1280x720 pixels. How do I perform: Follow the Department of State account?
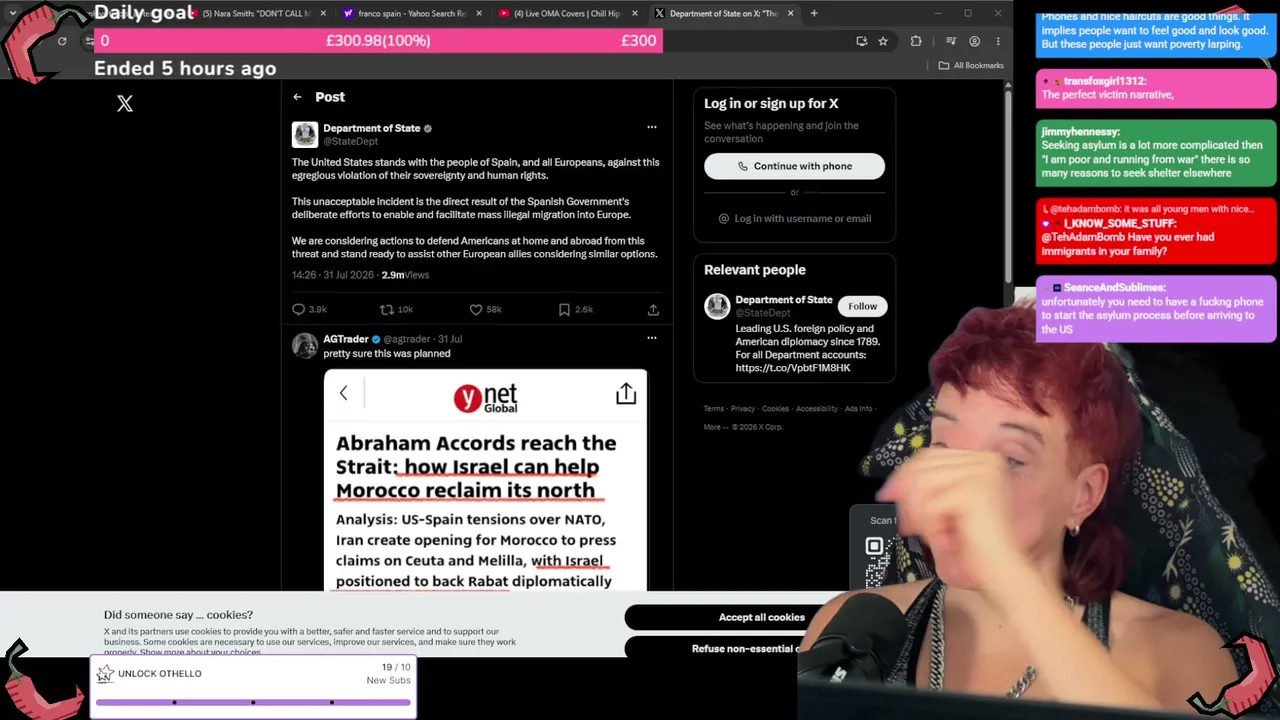click(863, 306)
